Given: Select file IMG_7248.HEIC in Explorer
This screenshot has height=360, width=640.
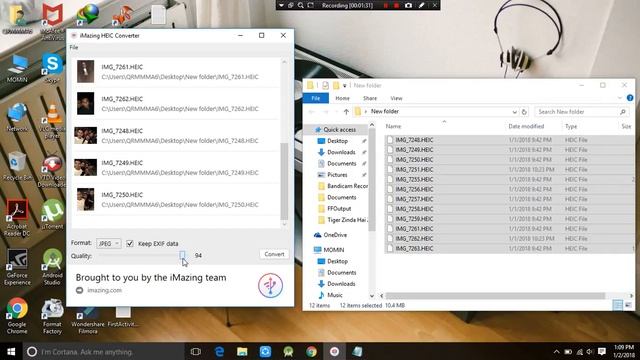Looking at the screenshot, I should [414, 140].
